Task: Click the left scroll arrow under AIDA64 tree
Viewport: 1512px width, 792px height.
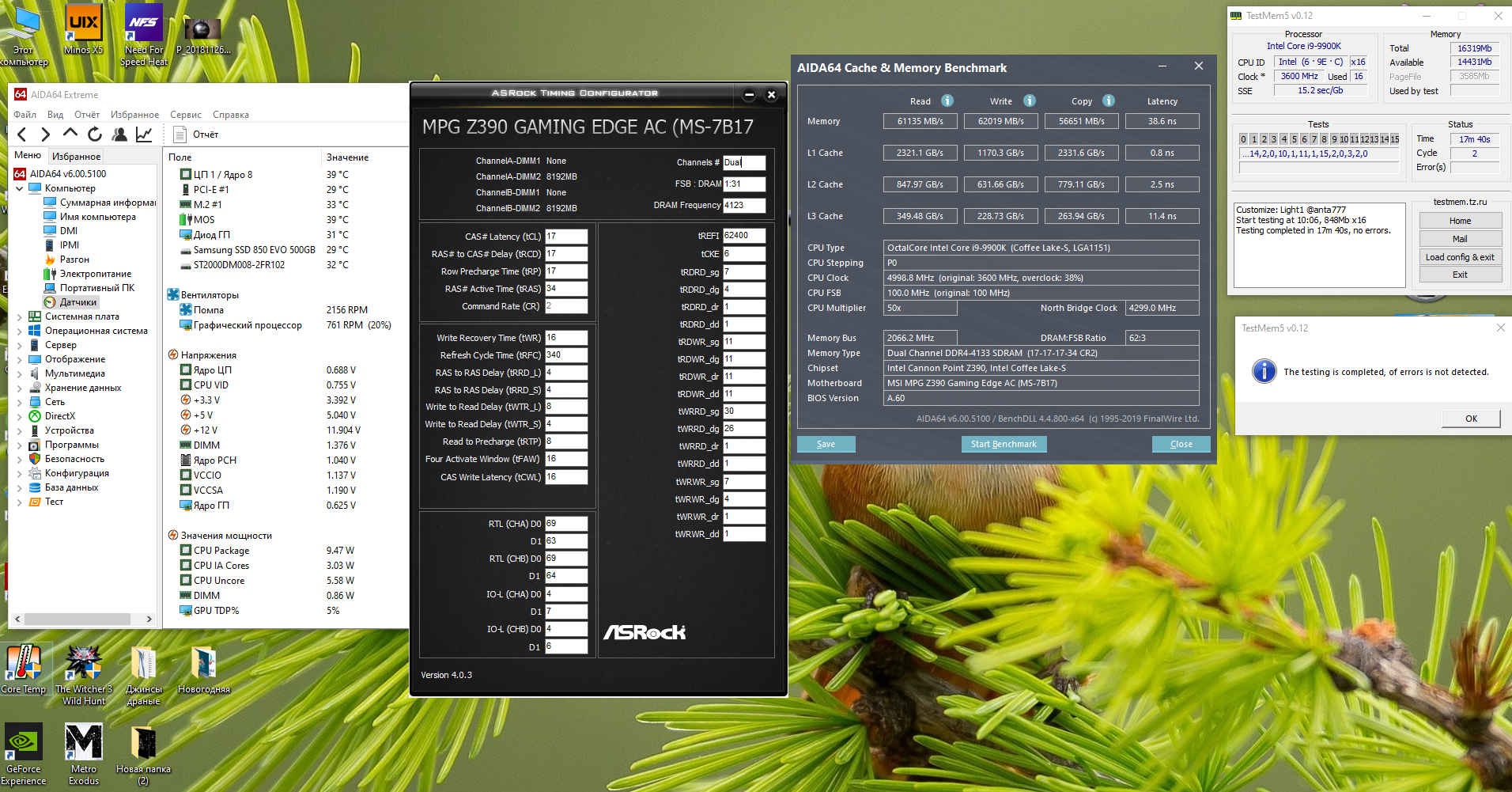Action: 17,619
